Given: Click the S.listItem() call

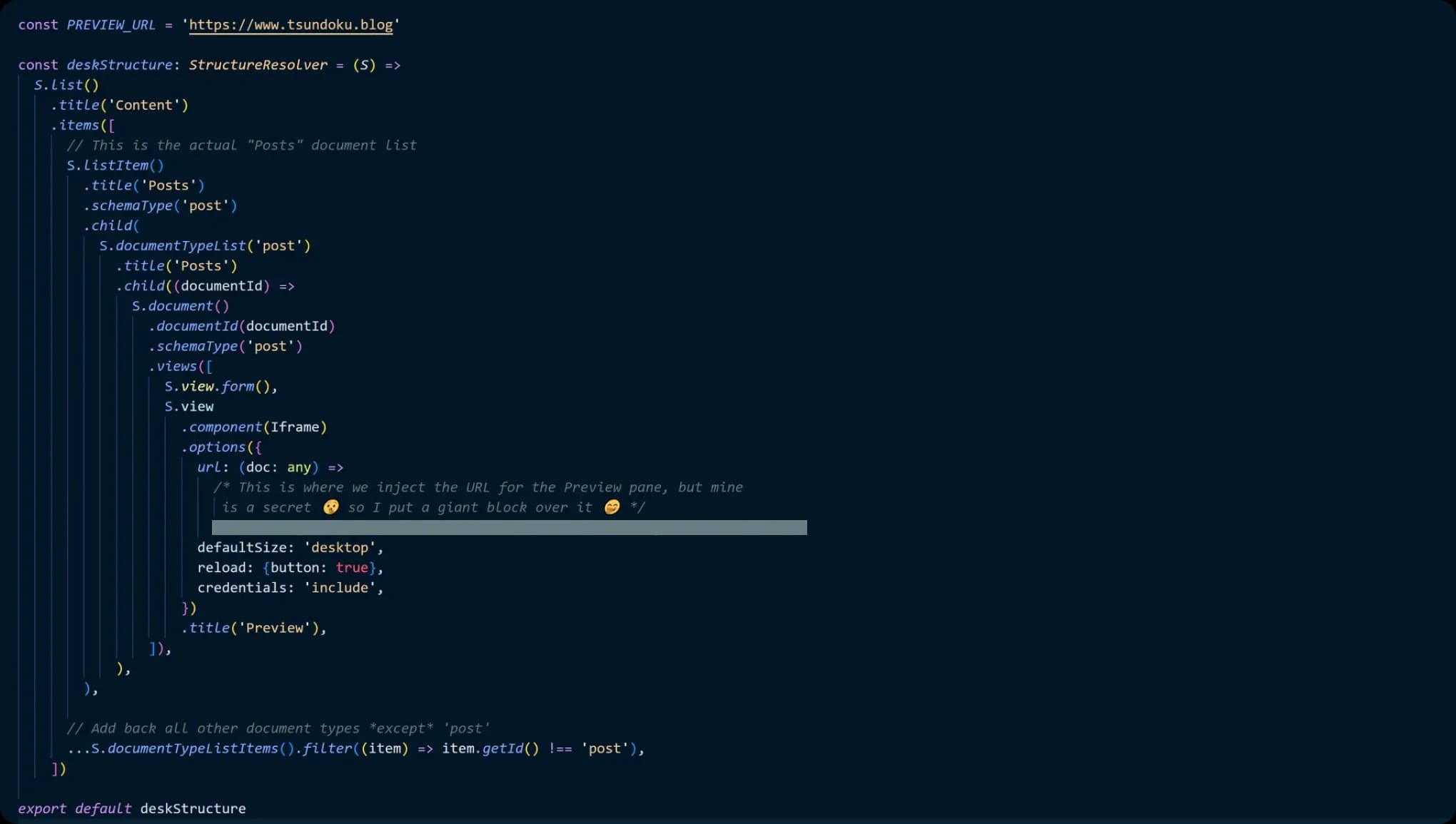Looking at the screenshot, I should 115,165.
